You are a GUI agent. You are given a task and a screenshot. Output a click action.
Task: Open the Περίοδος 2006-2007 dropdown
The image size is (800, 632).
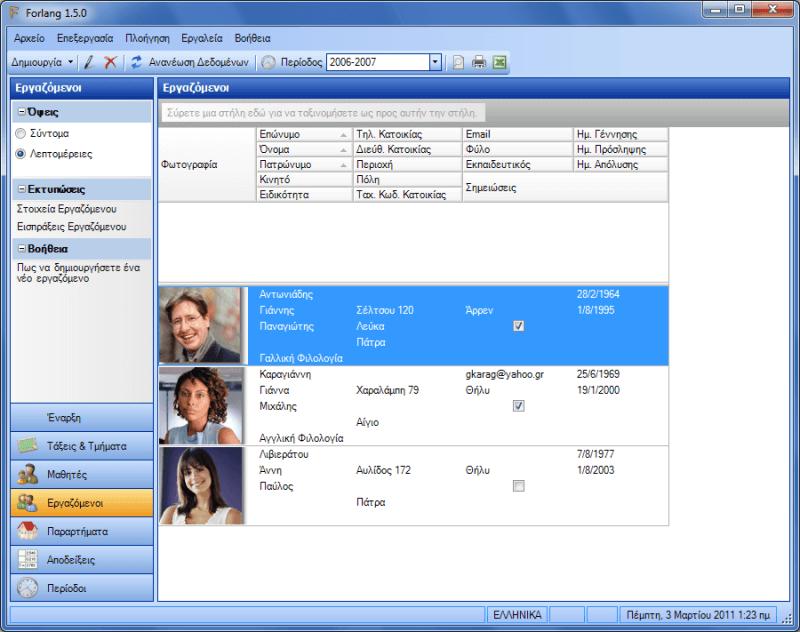tap(435, 62)
